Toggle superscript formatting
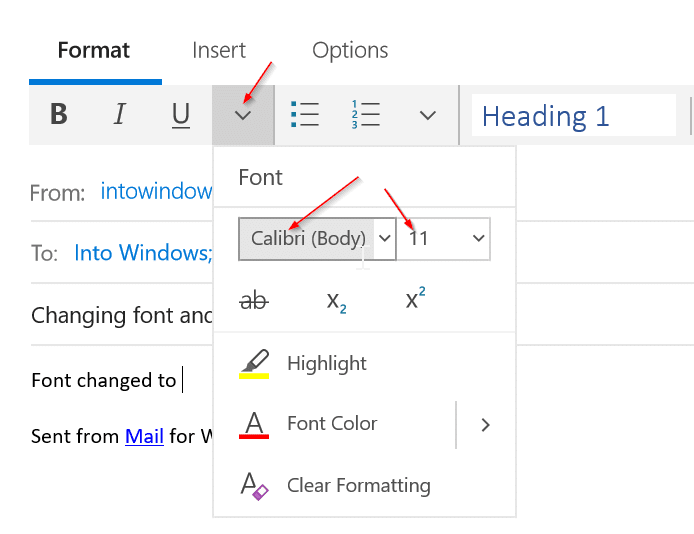This screenshot has height=534, width=694. click(415, 299)
